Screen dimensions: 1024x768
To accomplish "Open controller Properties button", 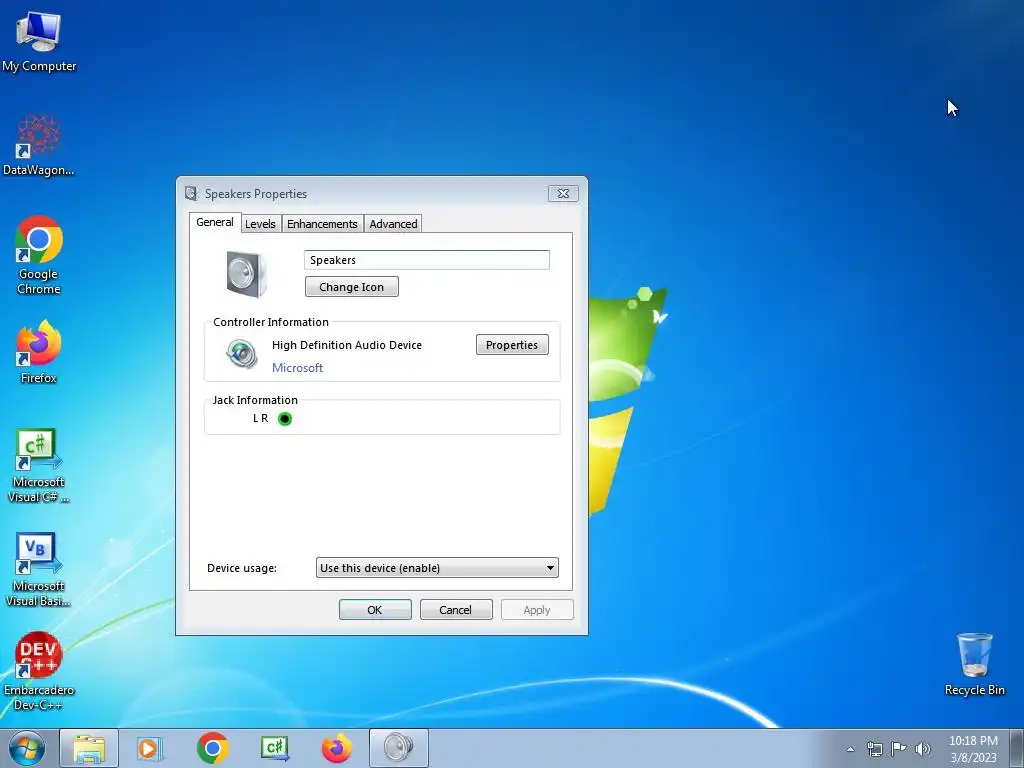I will 512,345.
